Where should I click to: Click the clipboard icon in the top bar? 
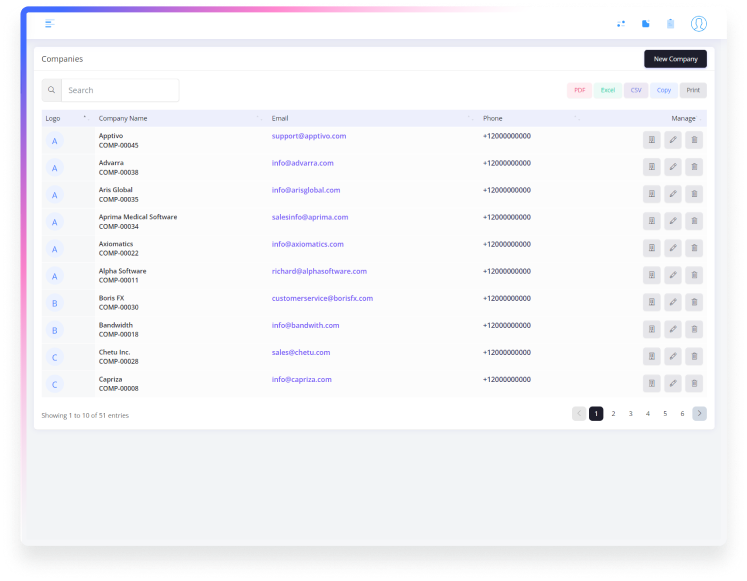point(670,23)
